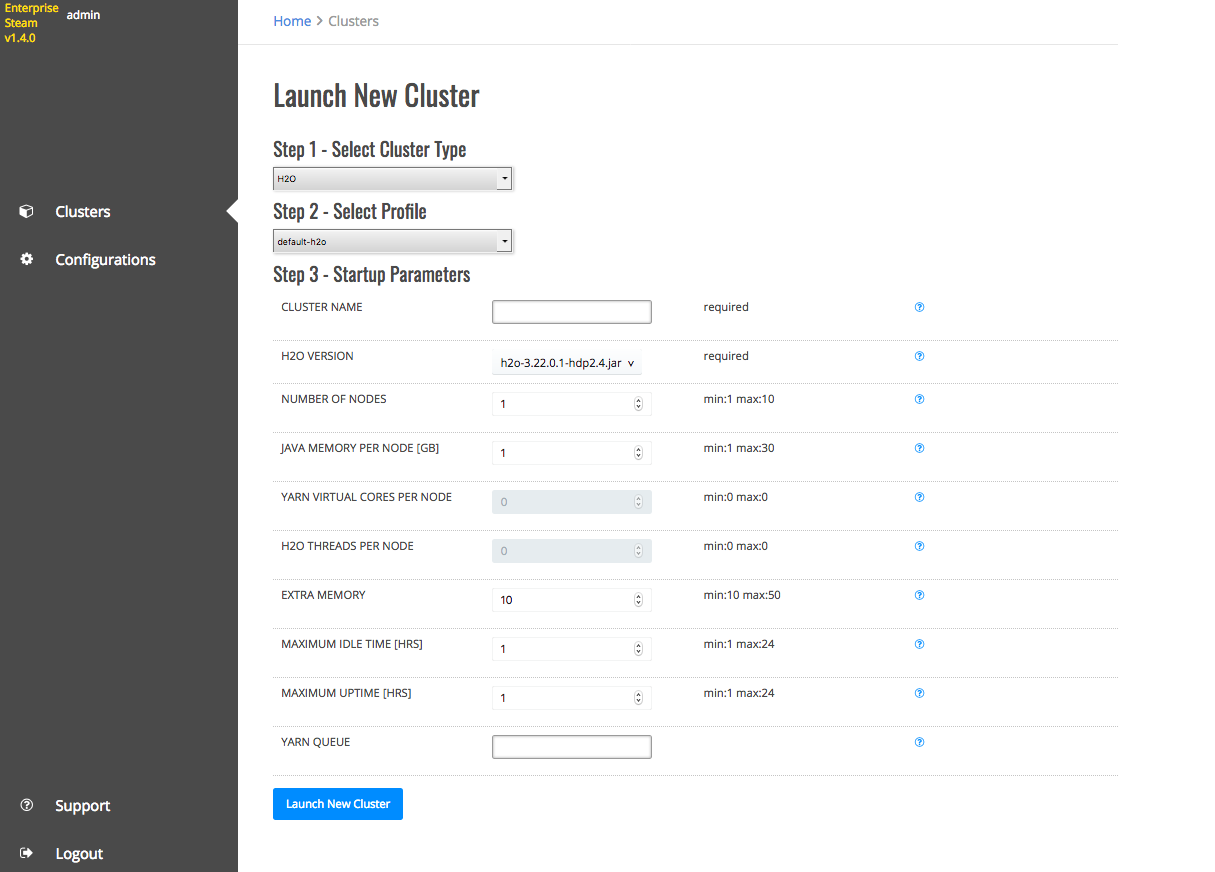Click the disabled YARN VIRTUAL CORES field
The image size is (1215, 872).
click(572, 502)
